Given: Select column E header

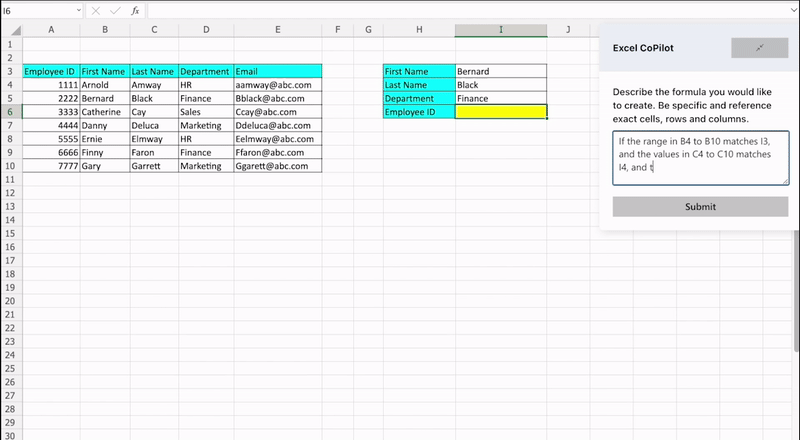Looking at the screenshot, I should pyautogui.click(x=277, y=30).
